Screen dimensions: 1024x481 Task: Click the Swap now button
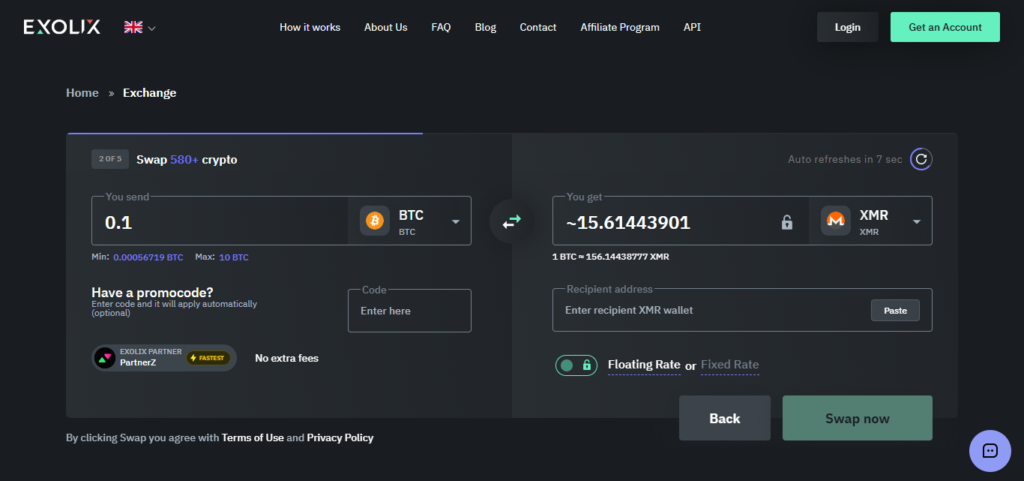point(857,418)
